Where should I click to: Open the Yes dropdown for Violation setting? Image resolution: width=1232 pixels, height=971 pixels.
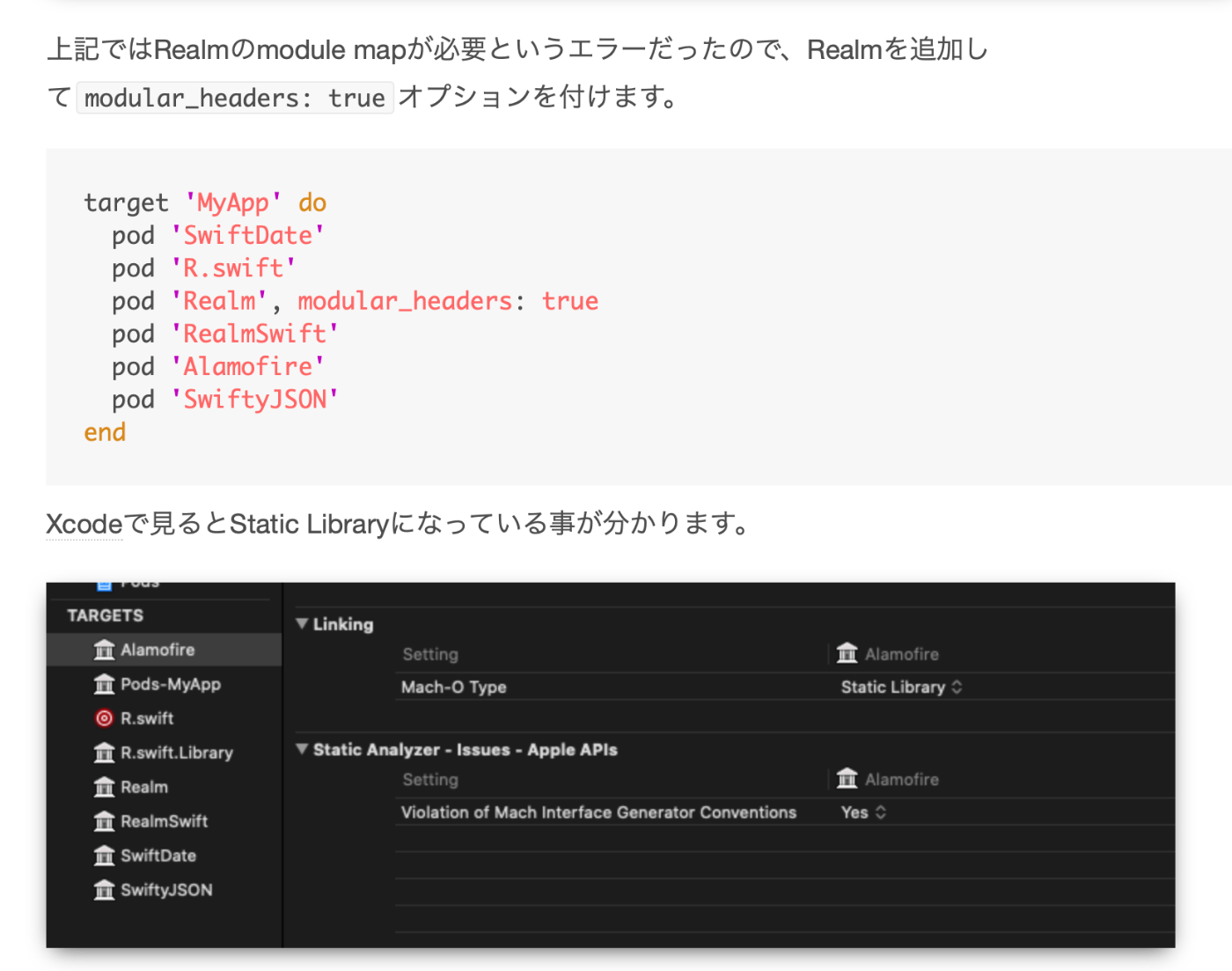pyautogui.click(x=863, y=813)
